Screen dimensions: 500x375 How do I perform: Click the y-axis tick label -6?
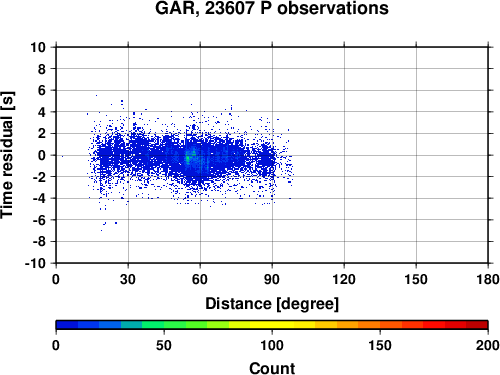[39, 220]
